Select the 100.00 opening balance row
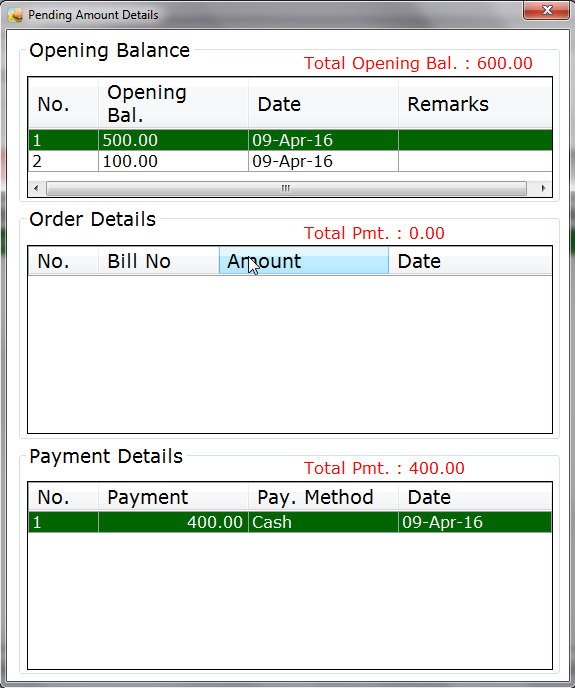 [290, 161]
